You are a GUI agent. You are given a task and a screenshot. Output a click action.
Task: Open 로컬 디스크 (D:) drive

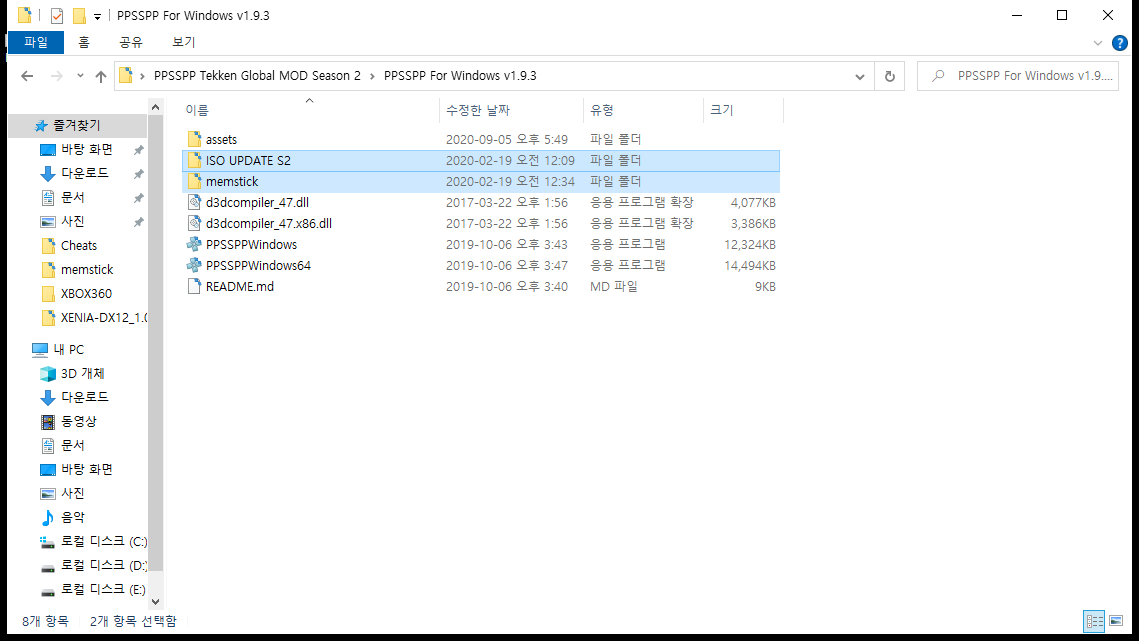(104, 565)
